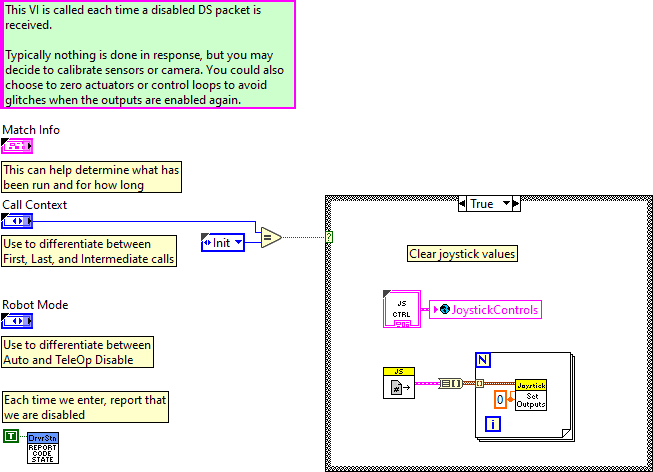Click the DrvrStn Report Code State VI
The height and width of the screenshot is (472, 653).
point(43,448)
